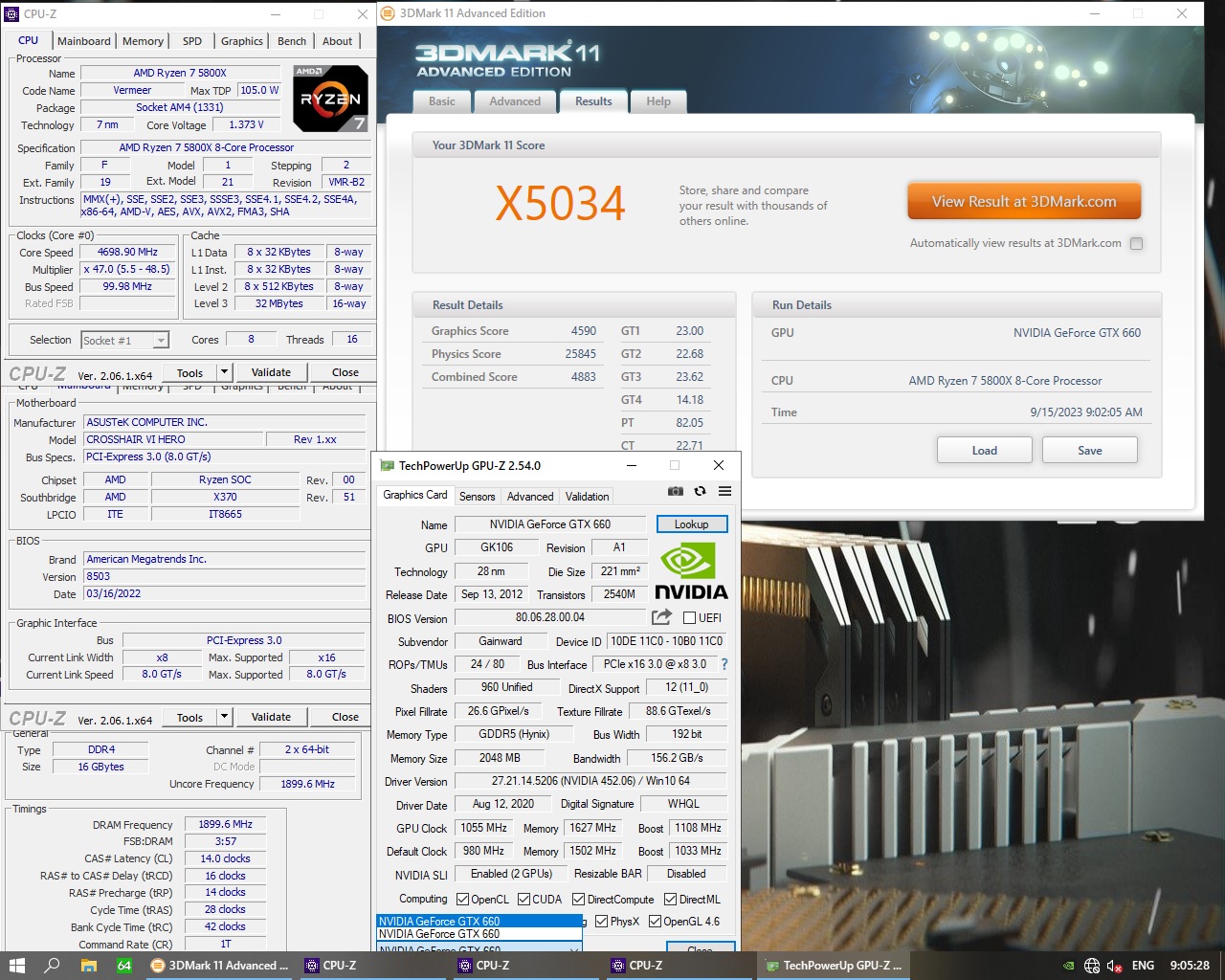Open File Explorer from the taskbar
The height and width of the screenshot is (980, 1225).
point(89,966)
